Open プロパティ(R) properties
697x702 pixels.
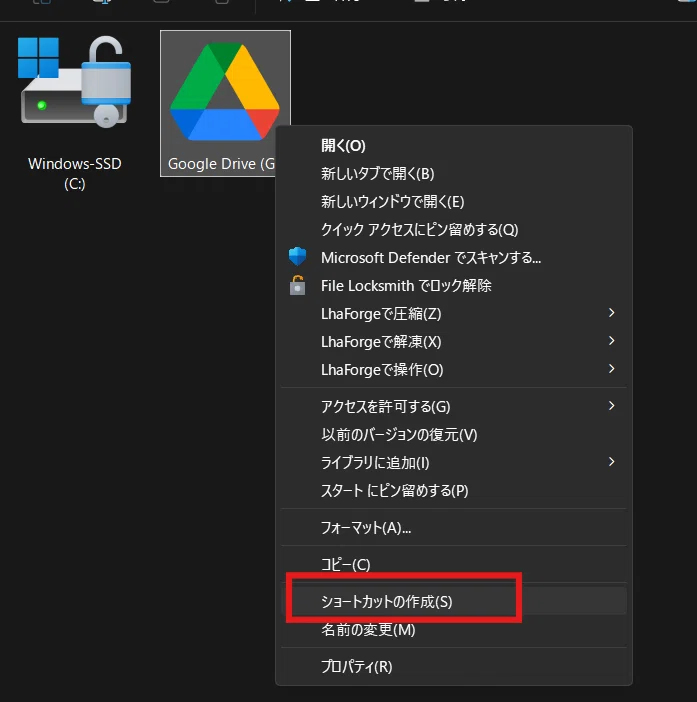pyautogui.click(x=453, y=666)
